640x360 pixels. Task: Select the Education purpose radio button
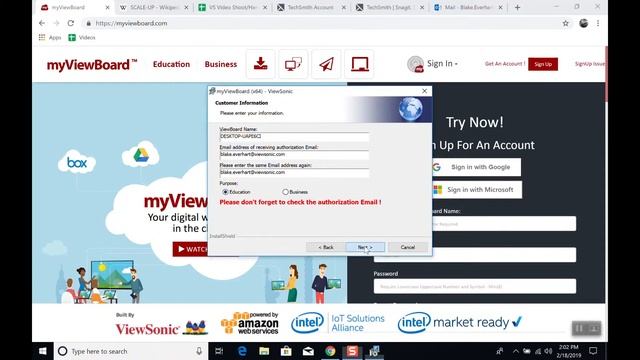pos(225,192)
